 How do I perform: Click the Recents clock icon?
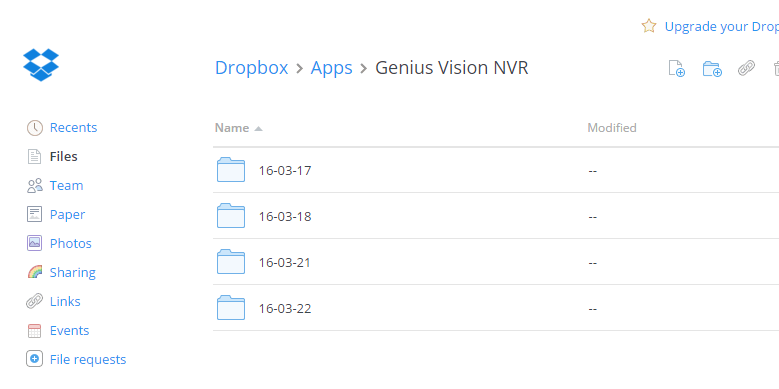(34, 128)
